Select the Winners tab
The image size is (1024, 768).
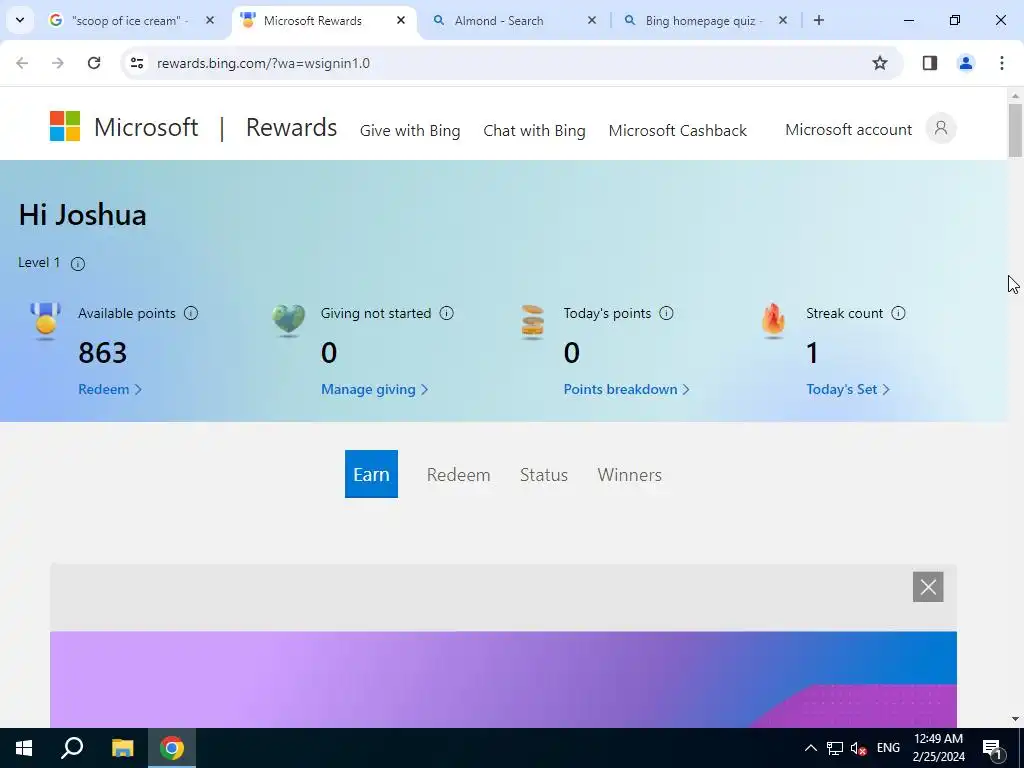630,475
